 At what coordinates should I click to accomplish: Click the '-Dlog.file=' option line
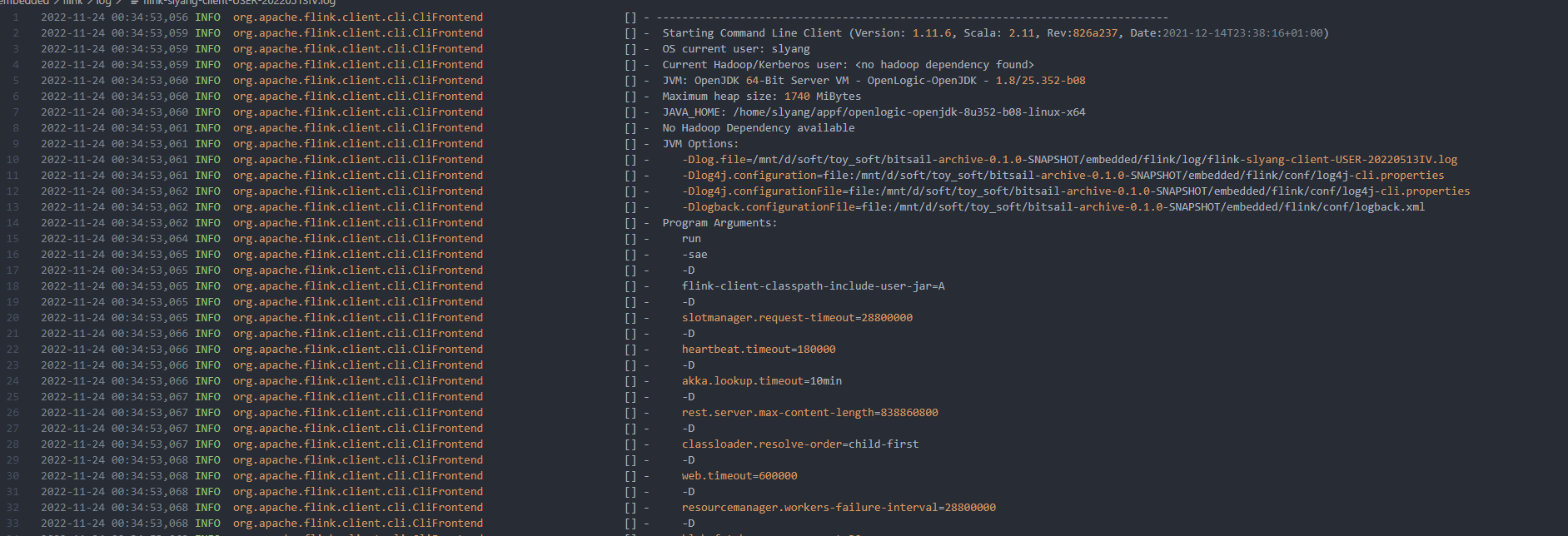(1069, 160)
